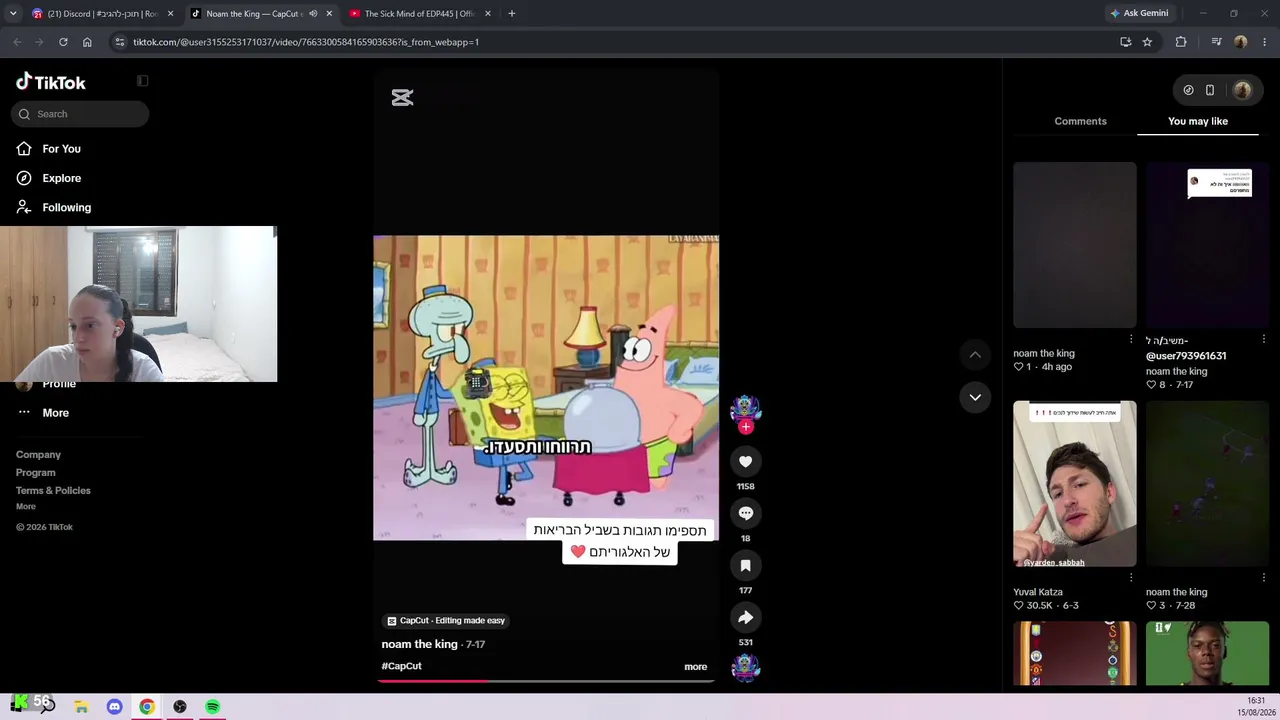This screenshot has height=720, width=1280.
Task: Bookmark the video with the save icon
Action: pos(745,565)
